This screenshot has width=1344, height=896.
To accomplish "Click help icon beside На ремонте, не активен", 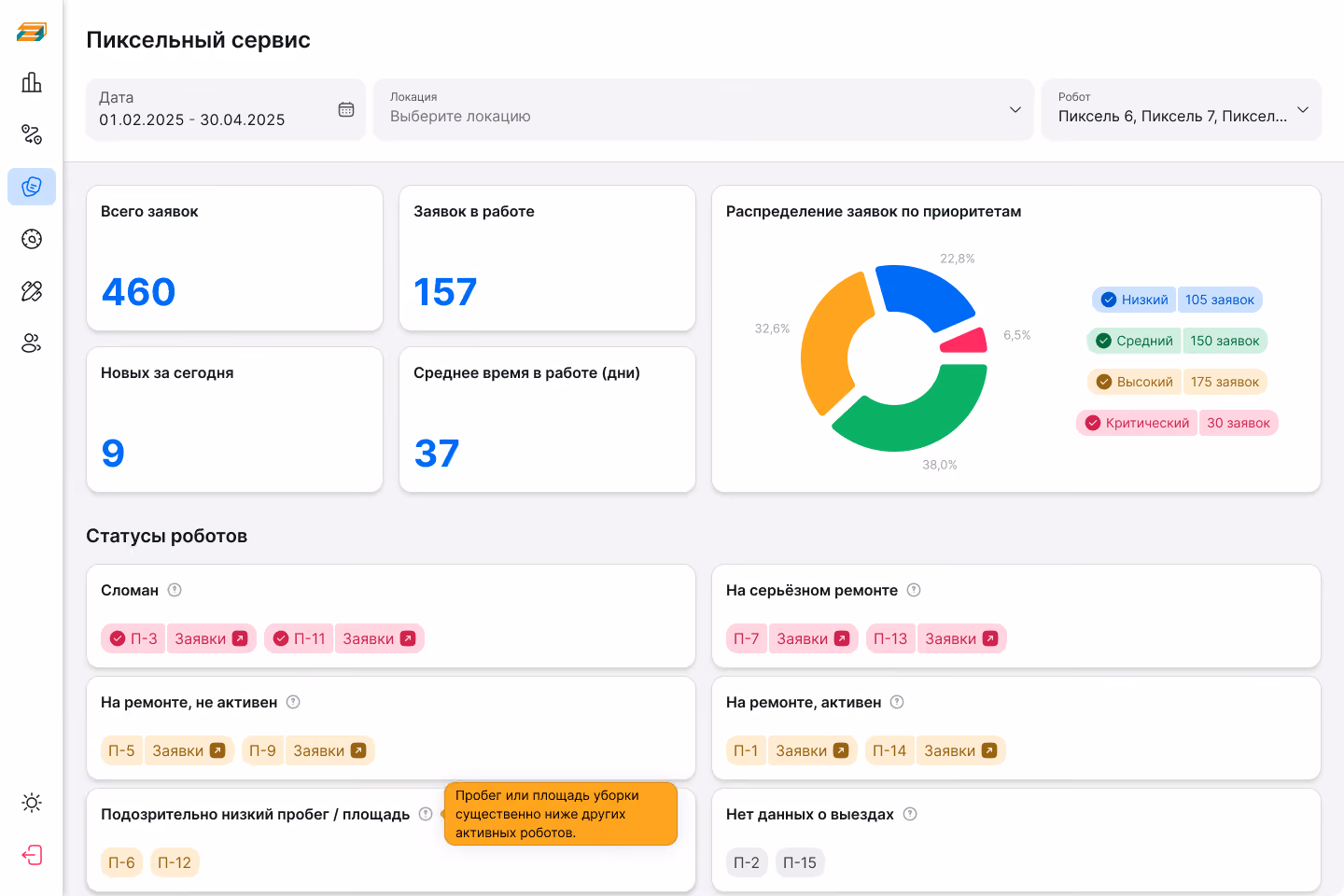I will (x=293, y=702).
